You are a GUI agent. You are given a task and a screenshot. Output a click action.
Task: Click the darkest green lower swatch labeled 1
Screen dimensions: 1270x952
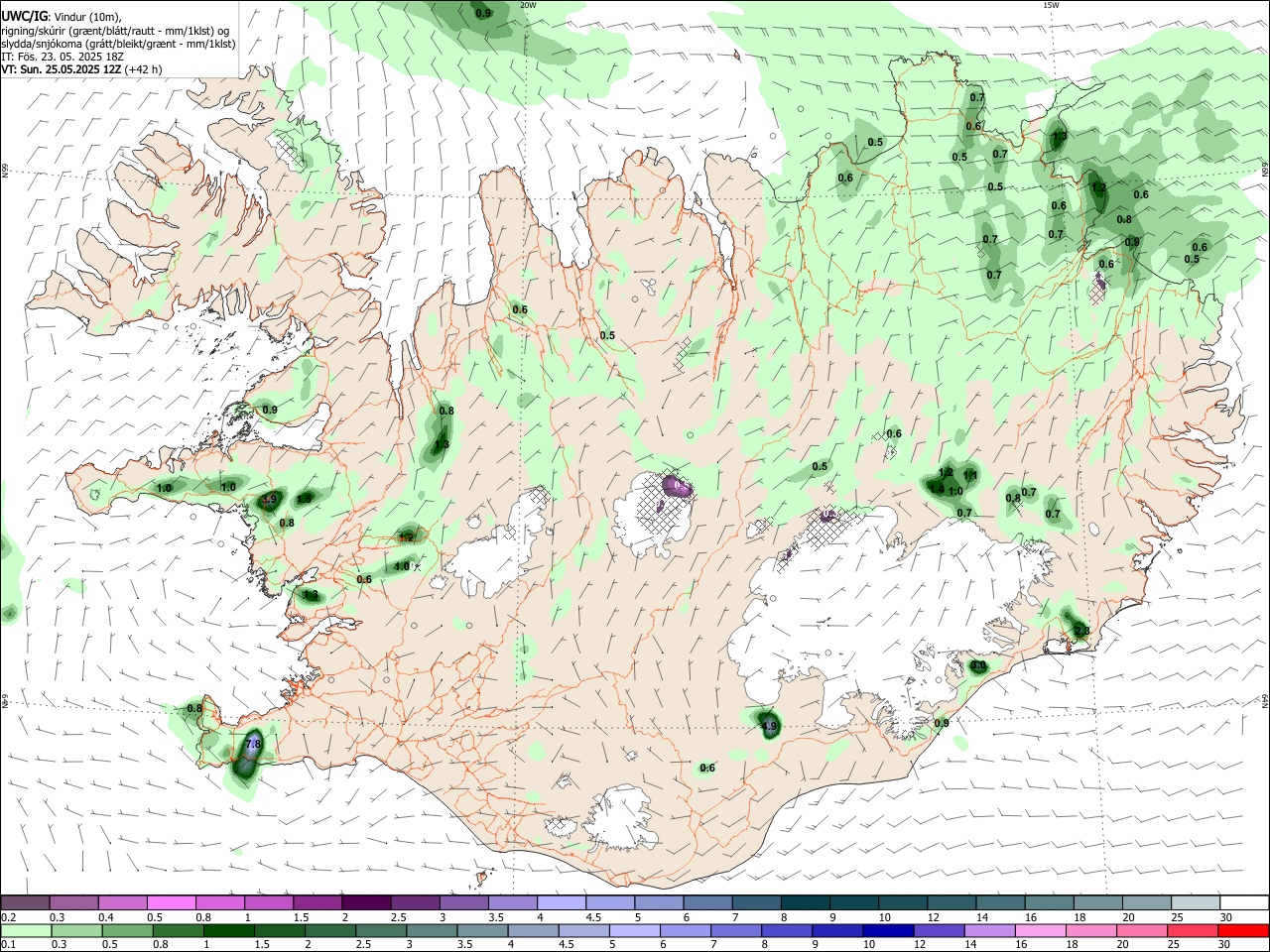[228, 931]
